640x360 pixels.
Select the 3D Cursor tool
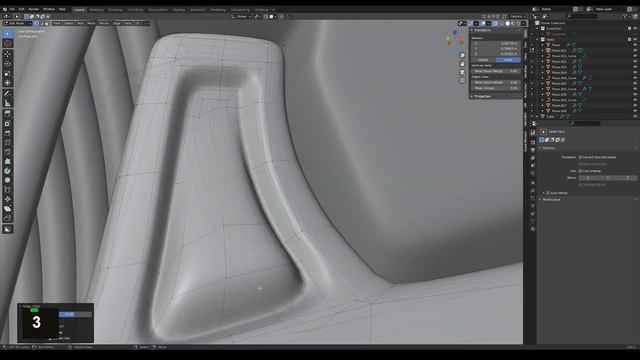[x=7, y=43]
